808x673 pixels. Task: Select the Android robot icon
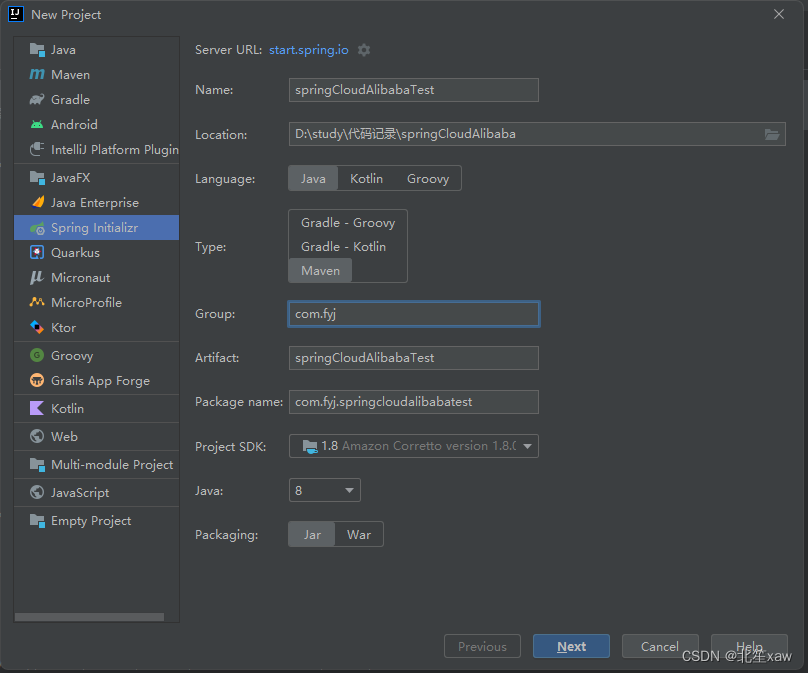(x=37, y=124)
